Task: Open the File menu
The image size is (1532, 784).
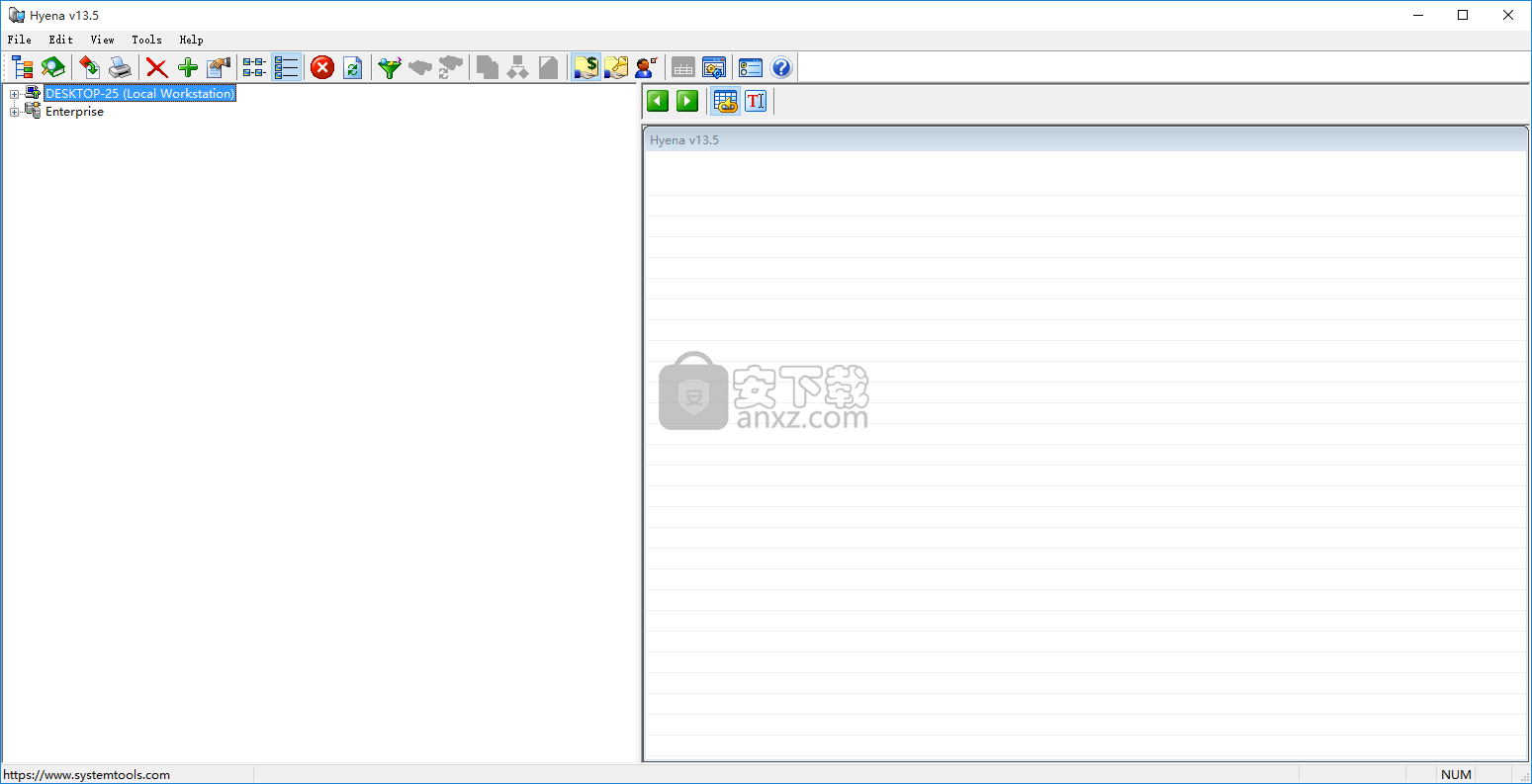Action: [x=20, y=40]
